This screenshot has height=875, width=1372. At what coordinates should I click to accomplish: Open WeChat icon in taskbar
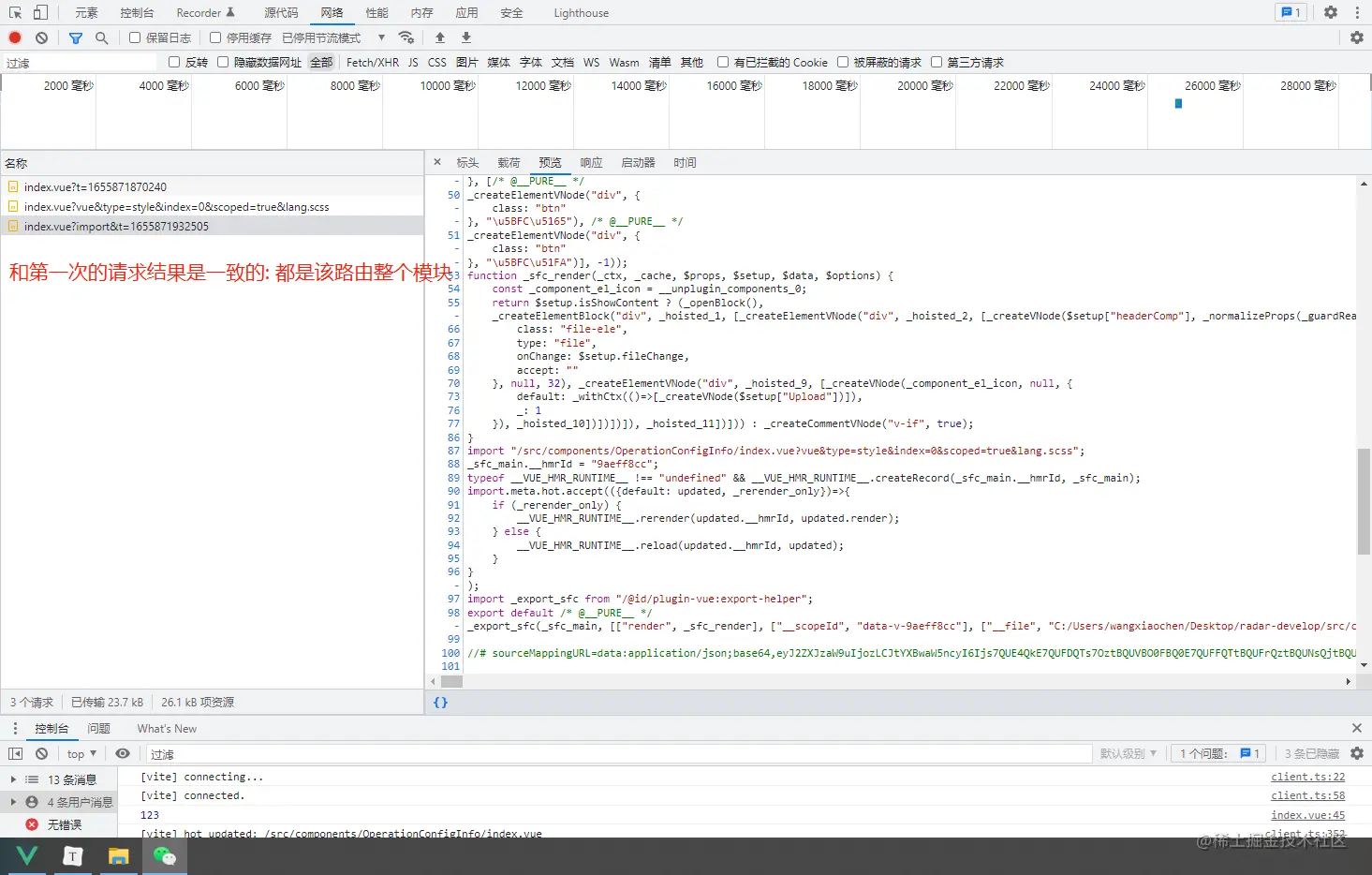(164, 855)
